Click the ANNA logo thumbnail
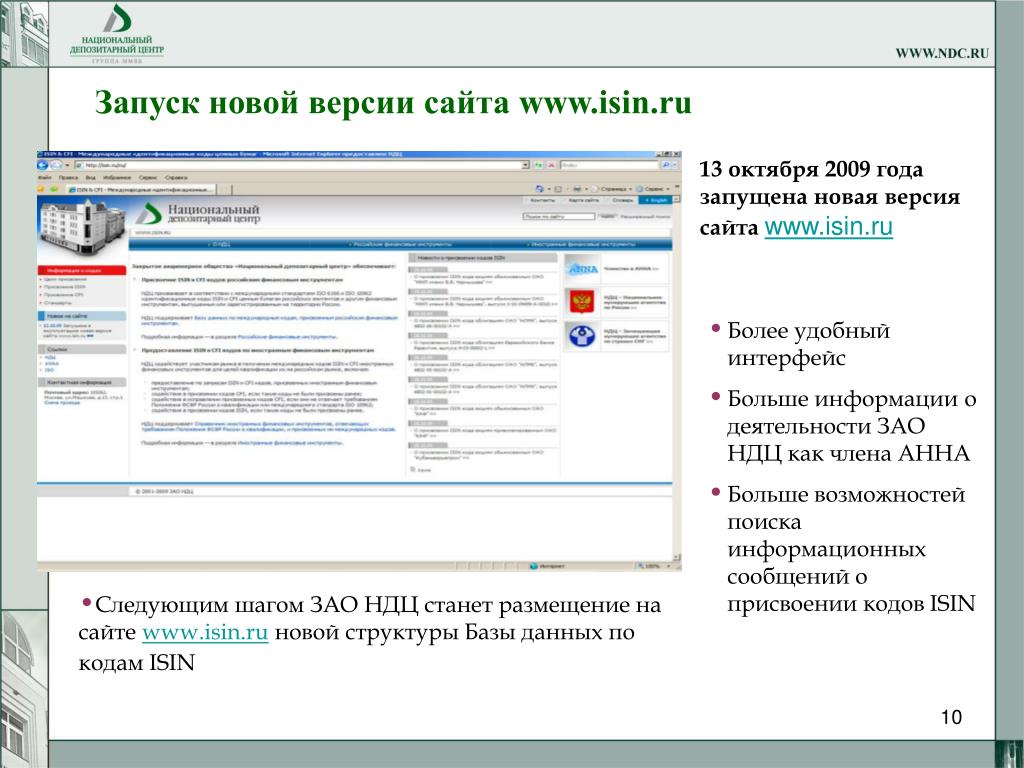 click(581, 269)
